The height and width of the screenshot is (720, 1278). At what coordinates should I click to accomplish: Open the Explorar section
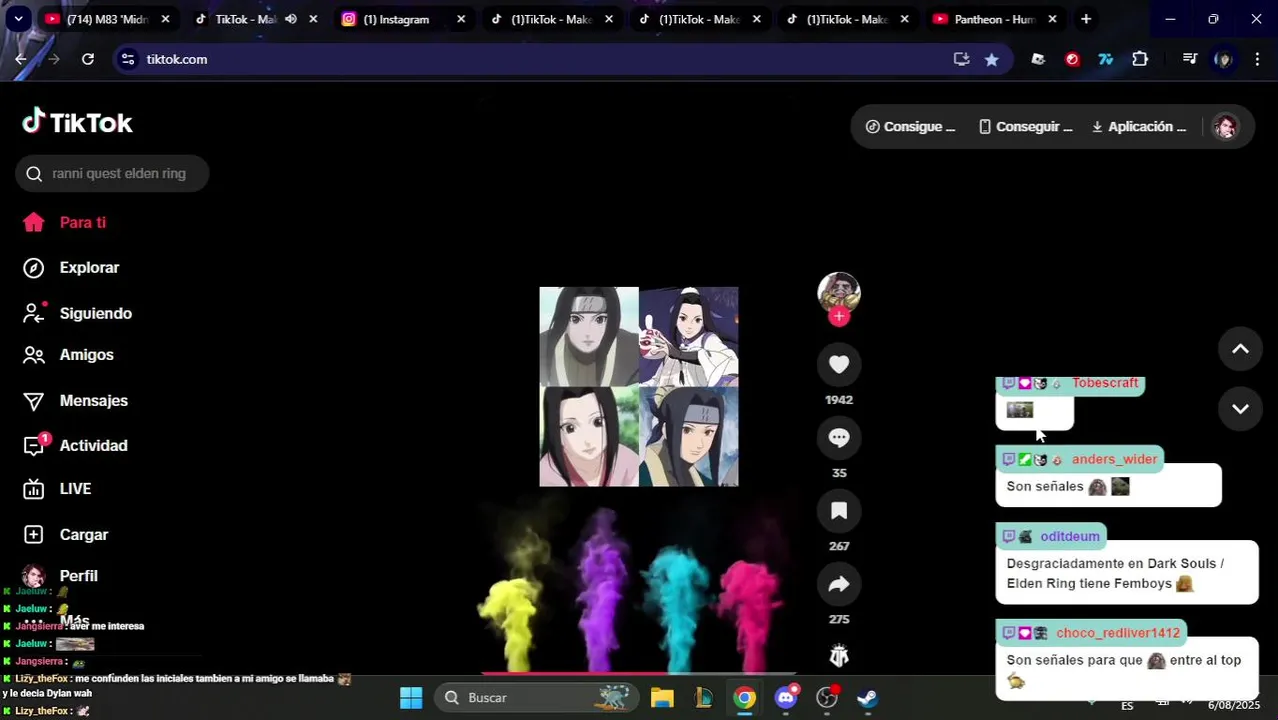(x=71, y=267)
